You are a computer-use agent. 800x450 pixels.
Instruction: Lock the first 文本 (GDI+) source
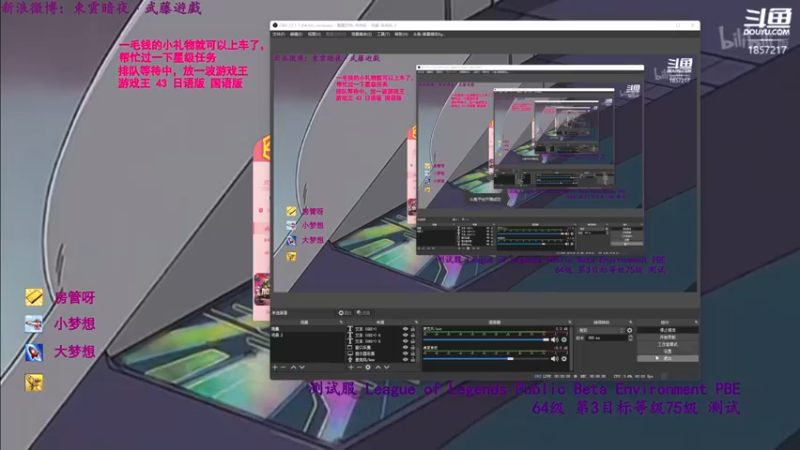(413, 329)
